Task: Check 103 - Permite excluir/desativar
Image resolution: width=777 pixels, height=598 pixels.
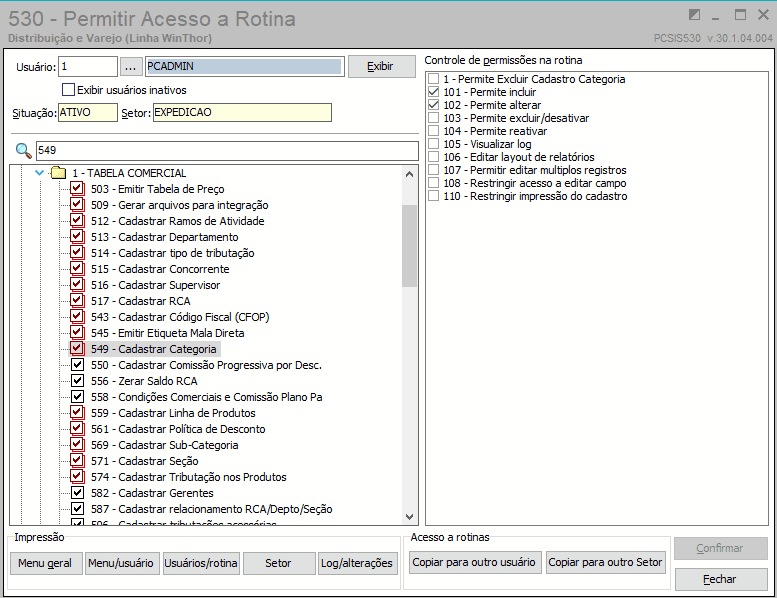Action: pyautogui.click(x=434, y=118)
